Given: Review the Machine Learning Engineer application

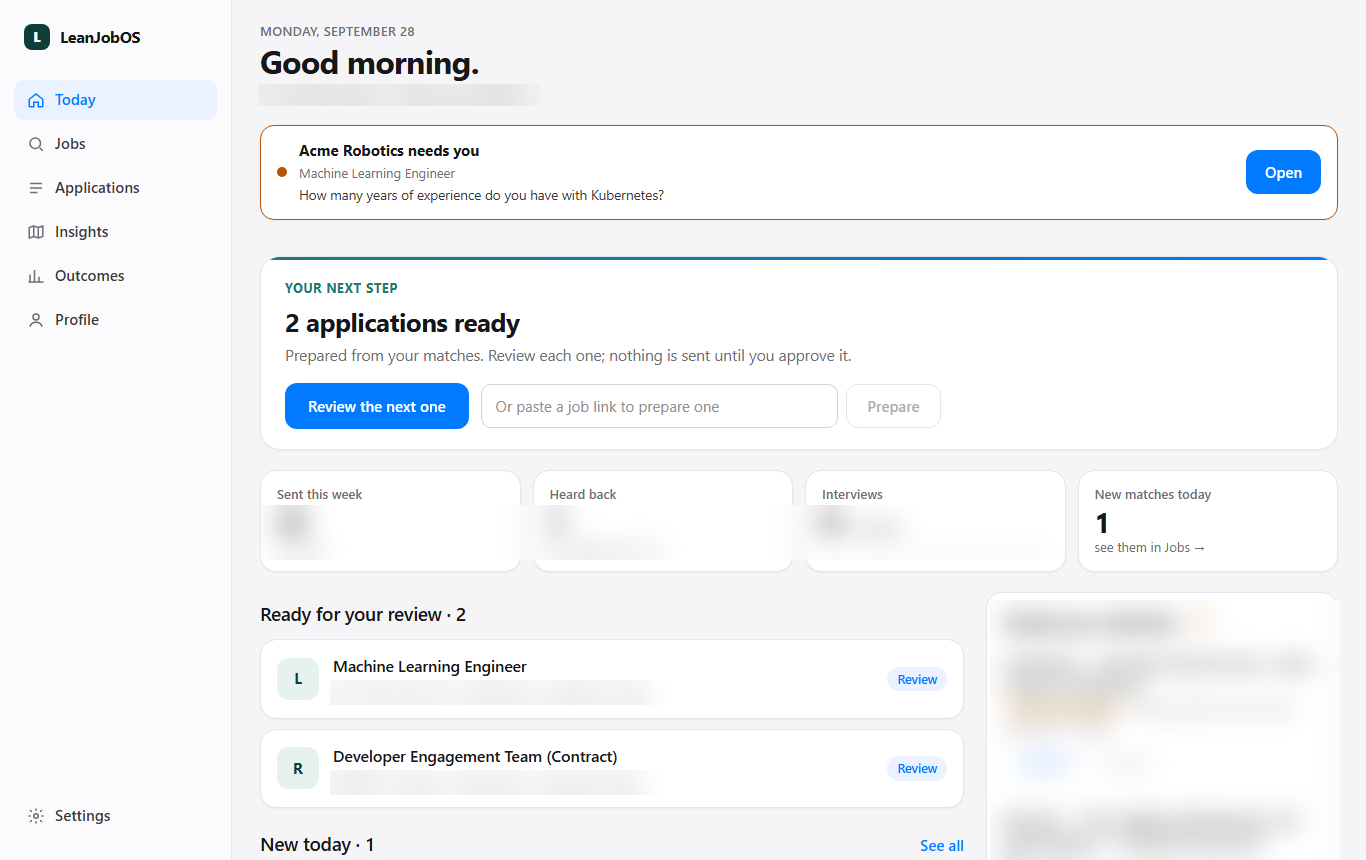Looking at the screenshot, I should coord(917,679).
